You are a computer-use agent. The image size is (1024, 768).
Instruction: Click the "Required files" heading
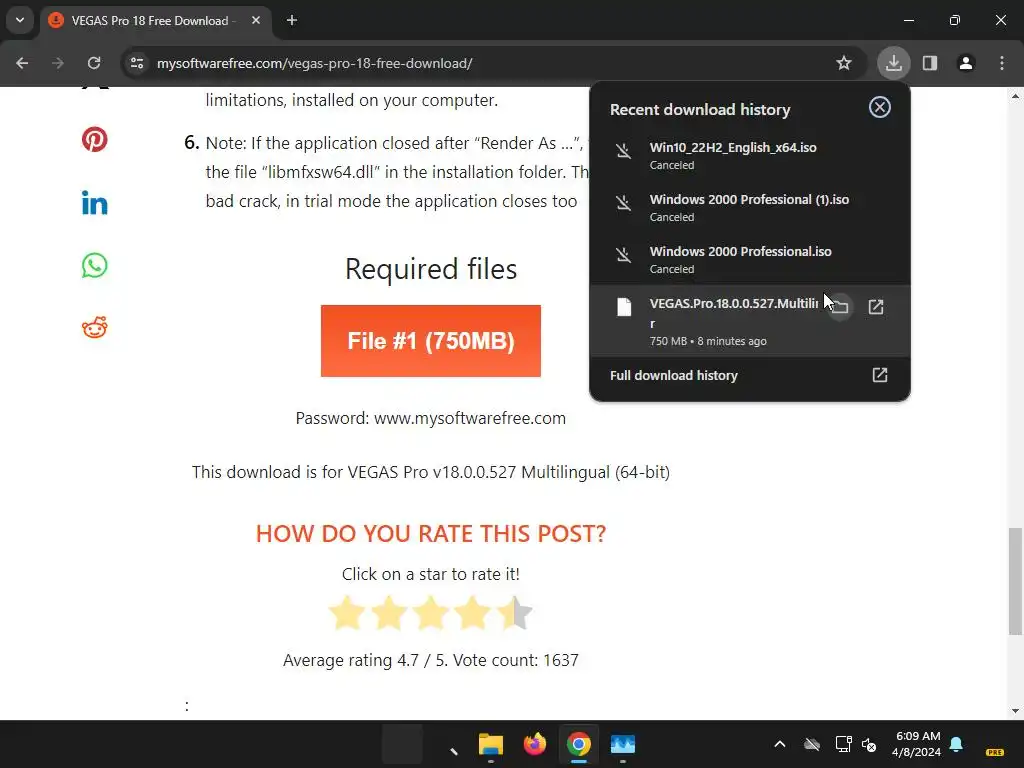click(x=431, y=268)
